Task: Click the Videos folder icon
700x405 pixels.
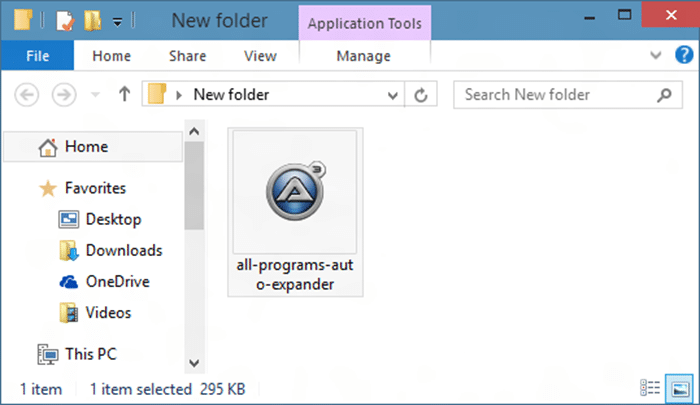Action: point(68,313)
